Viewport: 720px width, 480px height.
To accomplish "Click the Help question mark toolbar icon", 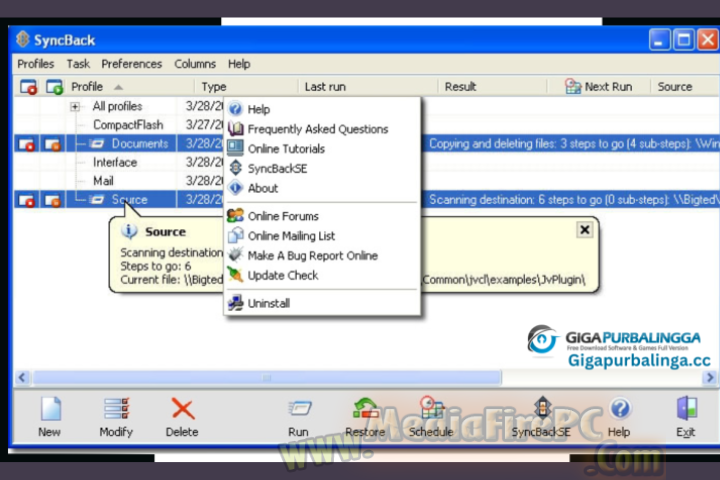I will pyautogui.click(x=620, y=408).
